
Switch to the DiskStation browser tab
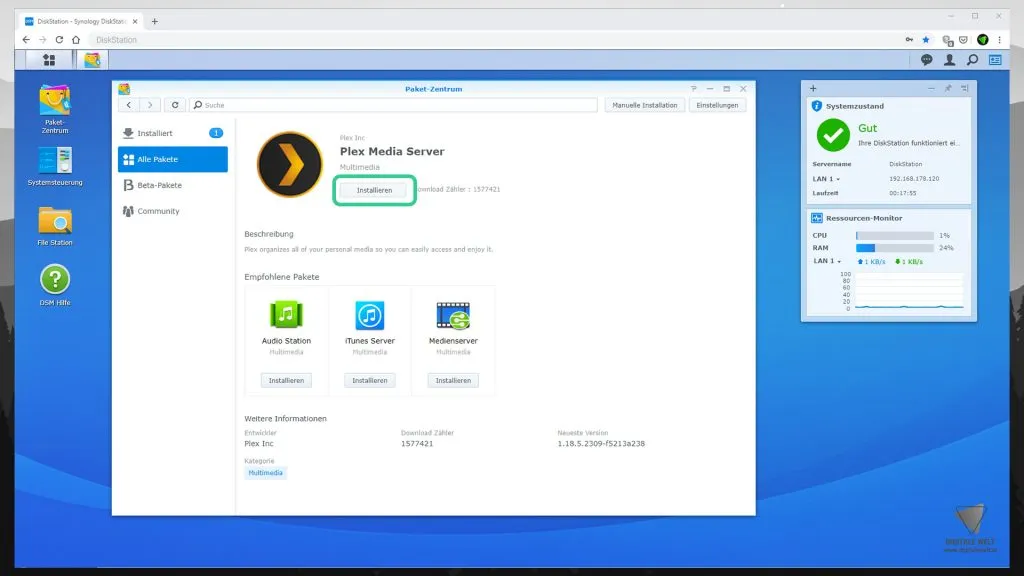[81, 22]
